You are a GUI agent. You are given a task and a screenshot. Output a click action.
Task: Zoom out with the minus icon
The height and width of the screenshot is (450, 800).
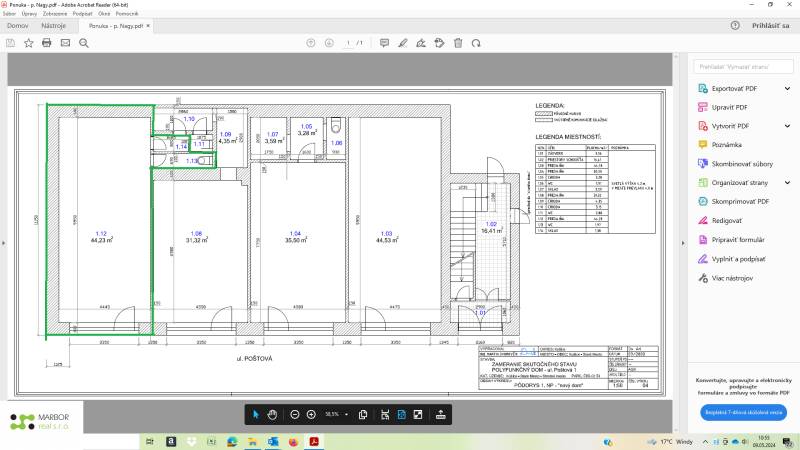295,414
